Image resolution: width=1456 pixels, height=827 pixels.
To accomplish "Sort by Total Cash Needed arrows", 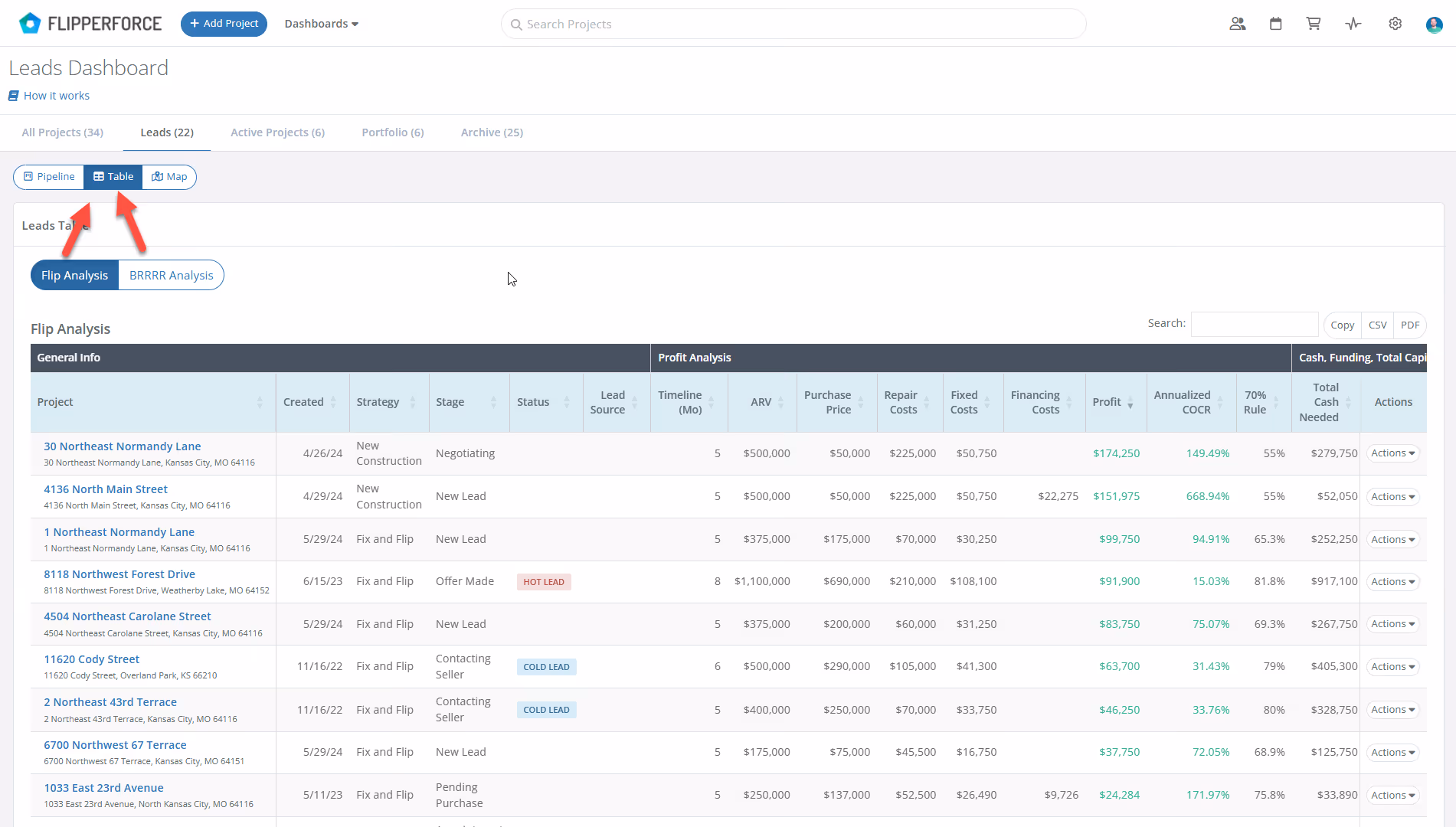I will click(x=1348, y=402).
